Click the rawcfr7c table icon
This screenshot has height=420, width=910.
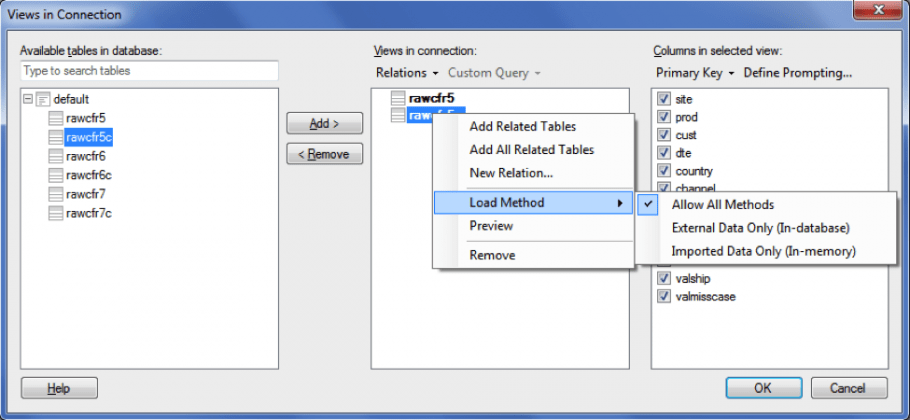click(56, 213)
